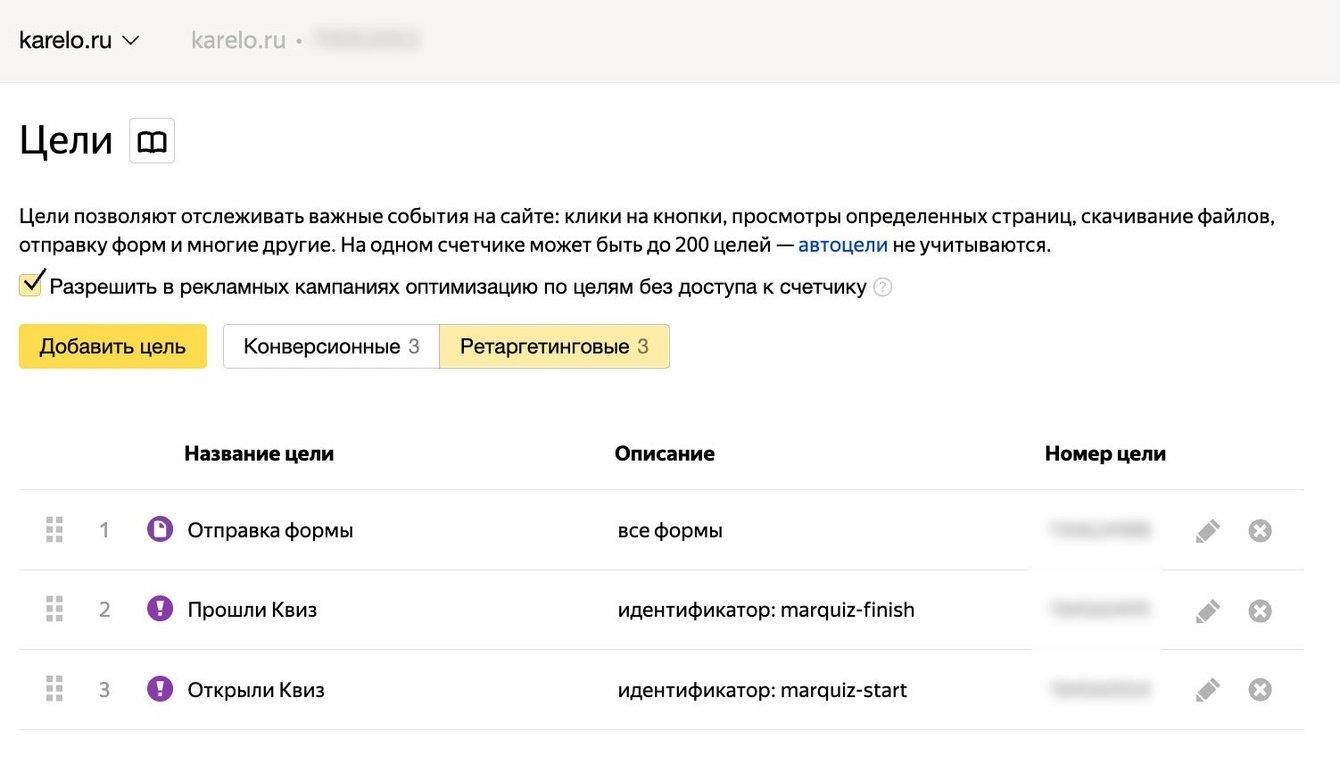Switch to Конверсионные tab
The image size is (1340, 773).
point(331,347)
